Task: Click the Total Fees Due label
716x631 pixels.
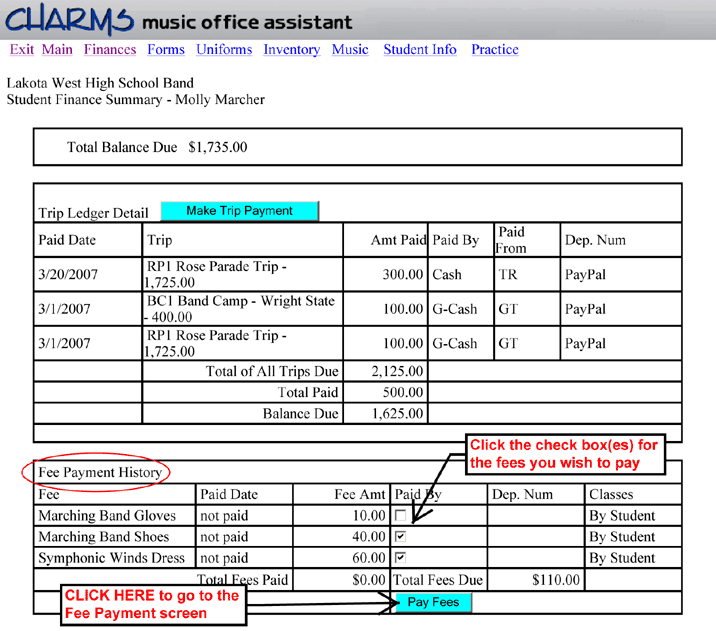Action: 438,580
